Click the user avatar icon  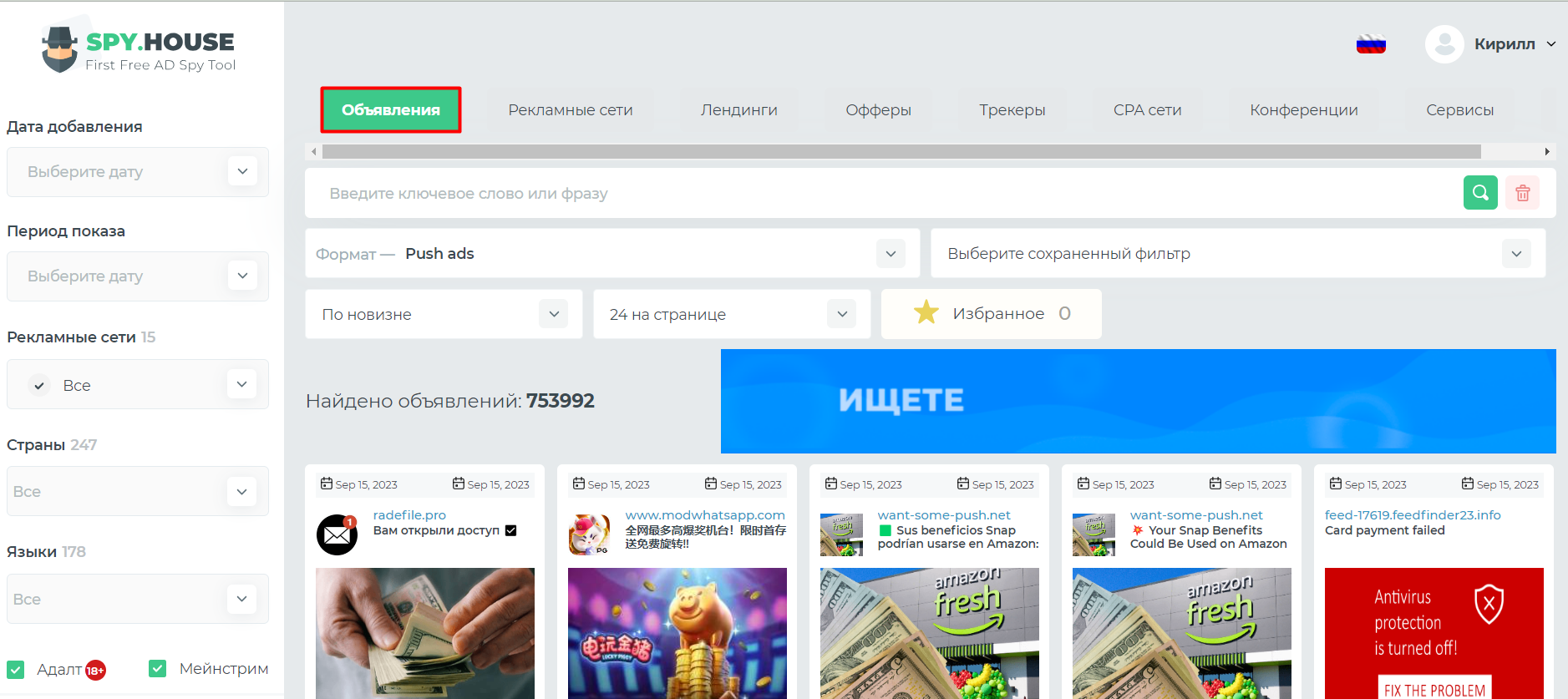point(1444,44)
